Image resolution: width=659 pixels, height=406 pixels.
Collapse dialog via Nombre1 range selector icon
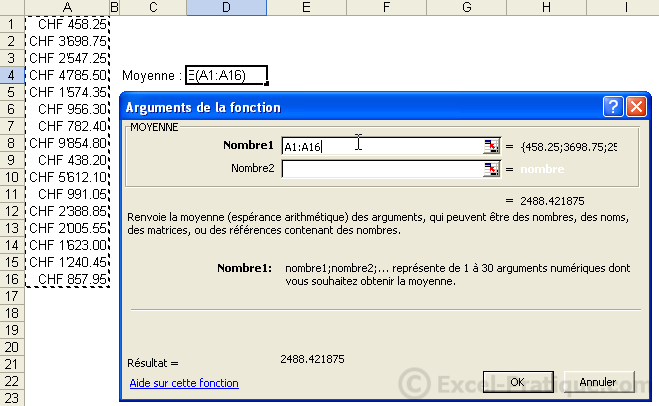pyautogui.click(x=491, y=146)
